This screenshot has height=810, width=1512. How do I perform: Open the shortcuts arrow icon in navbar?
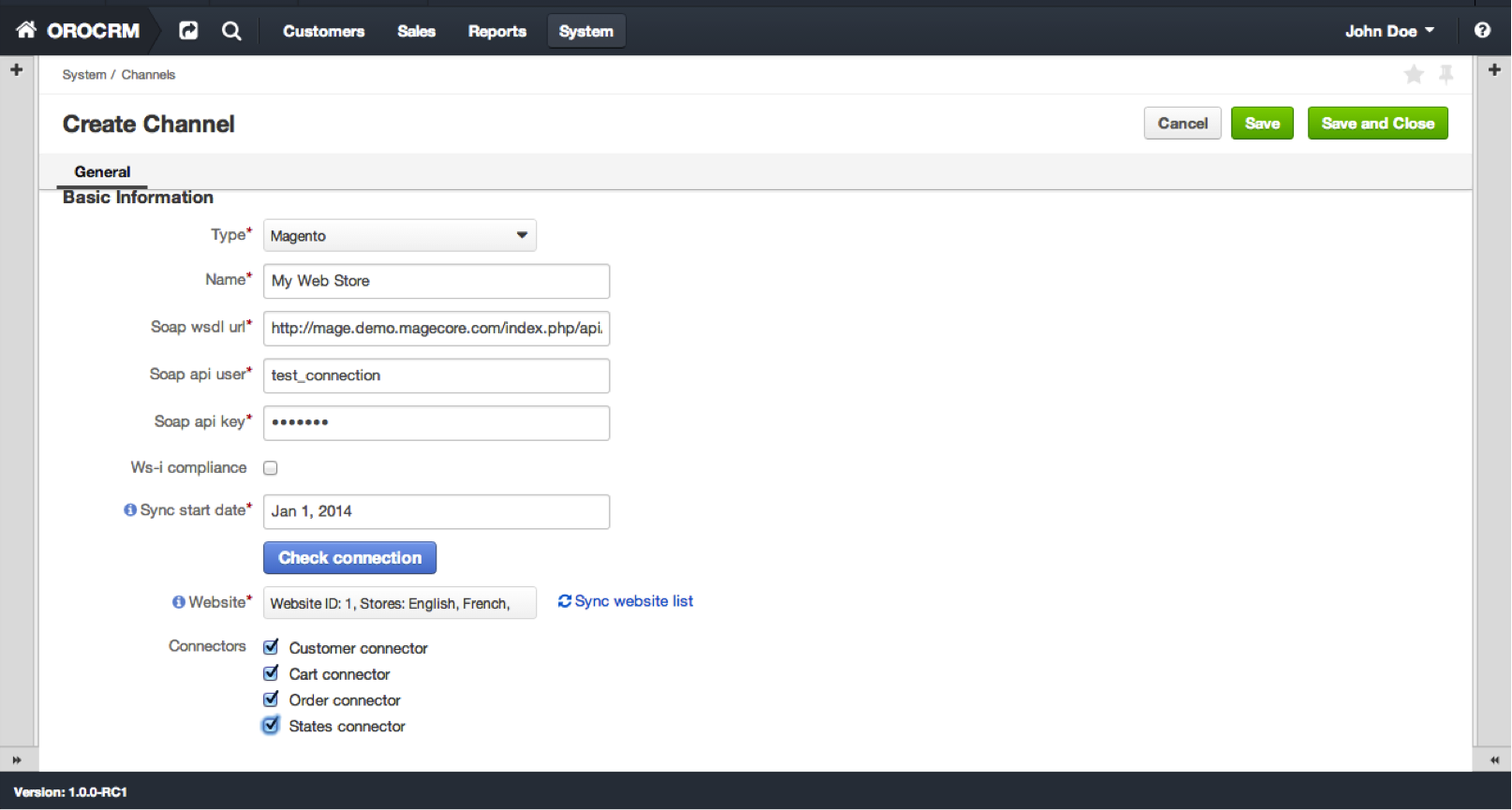[x=188, y=31]
